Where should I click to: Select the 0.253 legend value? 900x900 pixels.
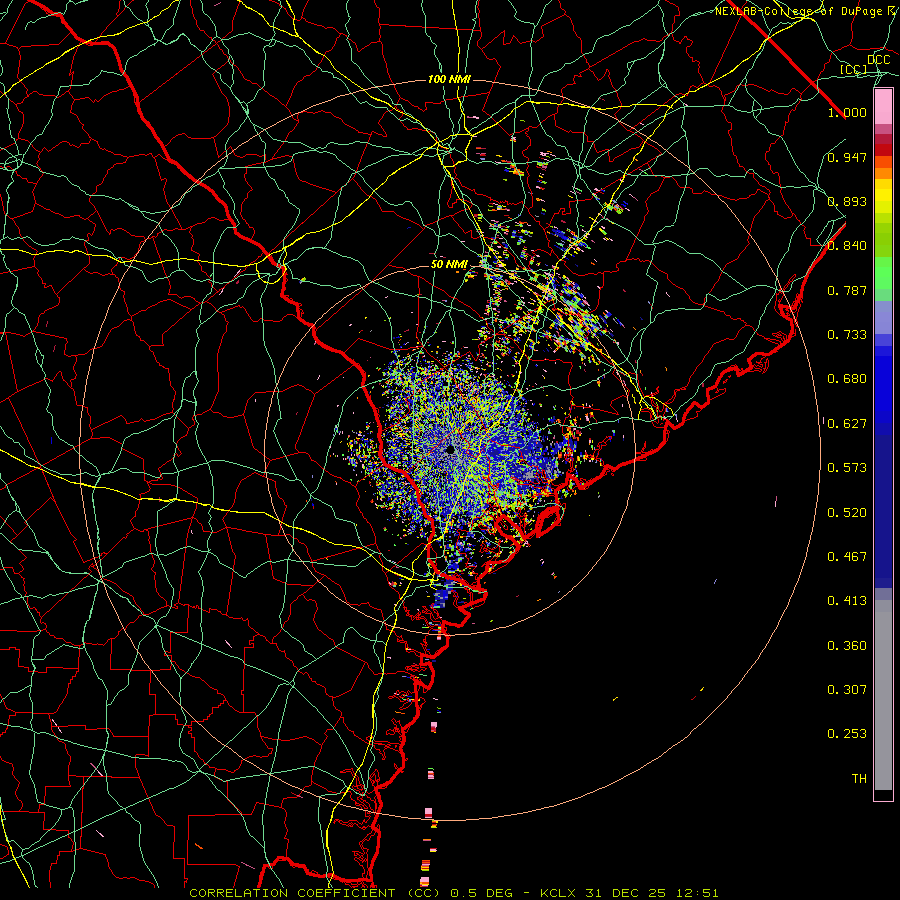coord(847,734)
